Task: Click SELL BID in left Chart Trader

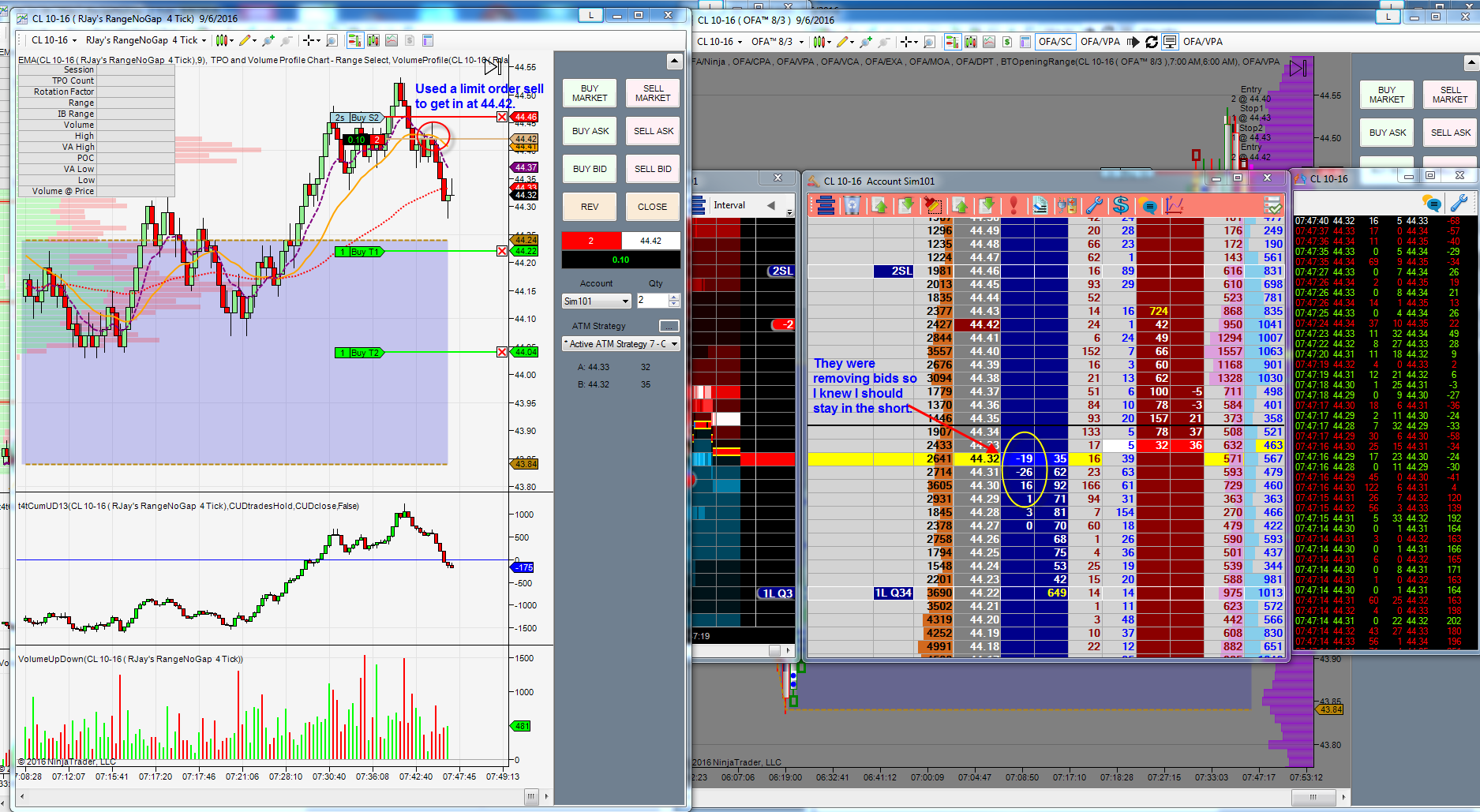Action: (653, 169)
